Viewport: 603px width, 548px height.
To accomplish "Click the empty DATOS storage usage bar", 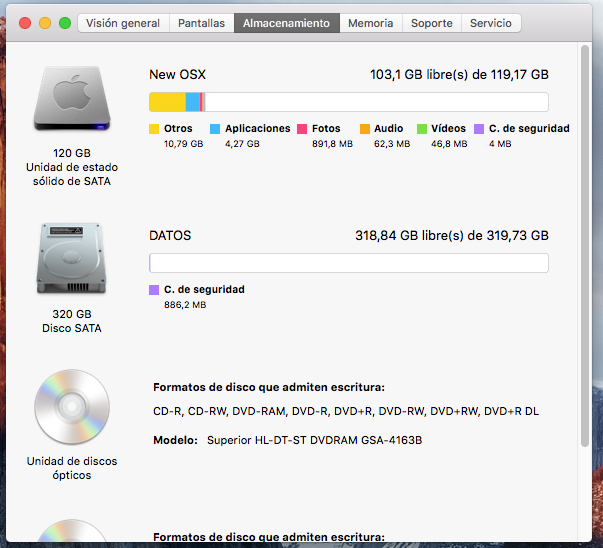I will [x=349, y=263].
